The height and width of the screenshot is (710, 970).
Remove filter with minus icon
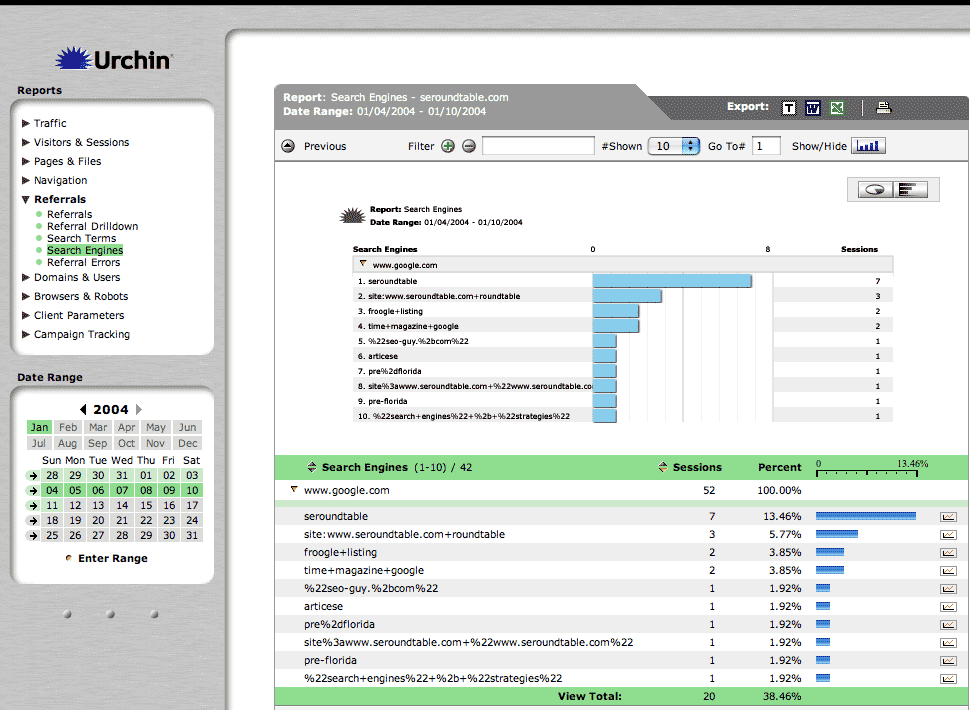point(469,146)
